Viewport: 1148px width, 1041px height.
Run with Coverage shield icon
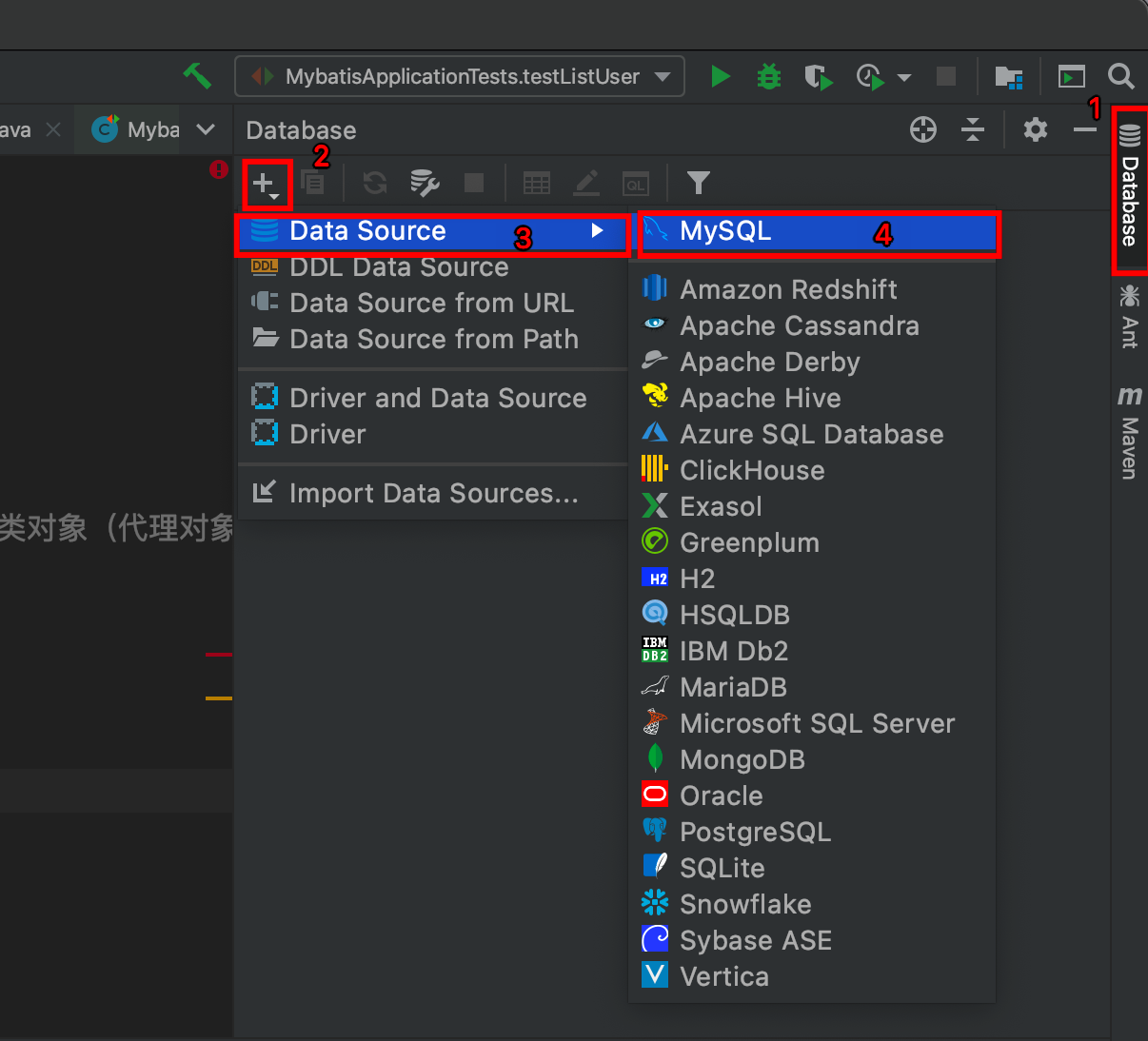[819, 76]
